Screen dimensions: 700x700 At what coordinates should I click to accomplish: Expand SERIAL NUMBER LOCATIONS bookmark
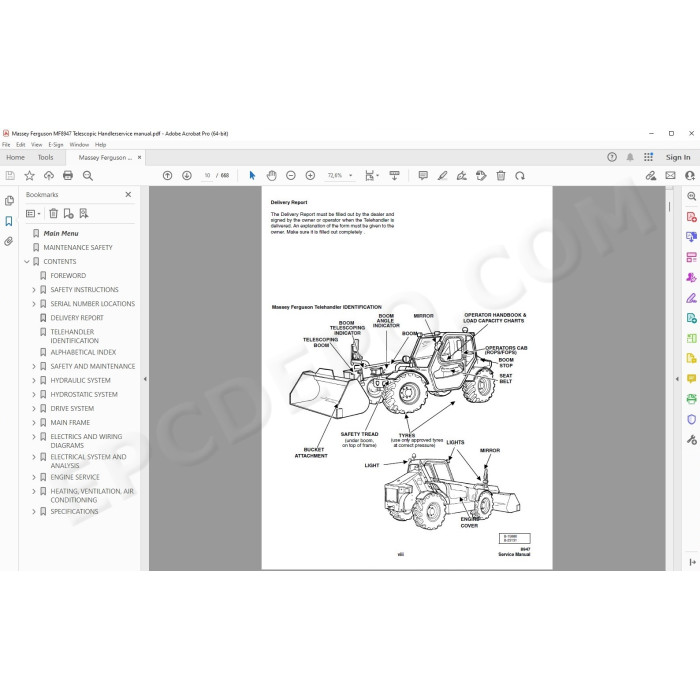pos(34,304)
